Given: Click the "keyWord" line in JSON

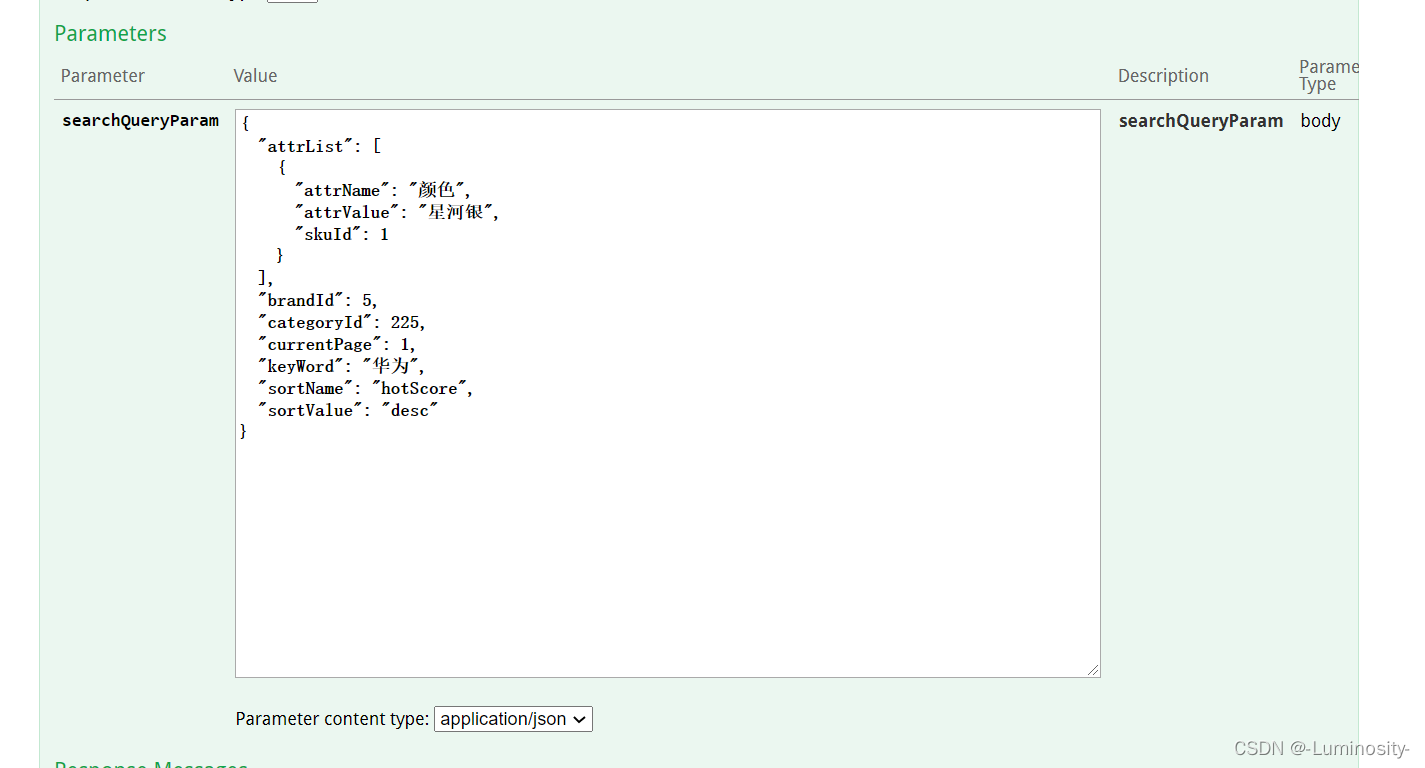Looking at the screenshot, I should pos(342,366).
